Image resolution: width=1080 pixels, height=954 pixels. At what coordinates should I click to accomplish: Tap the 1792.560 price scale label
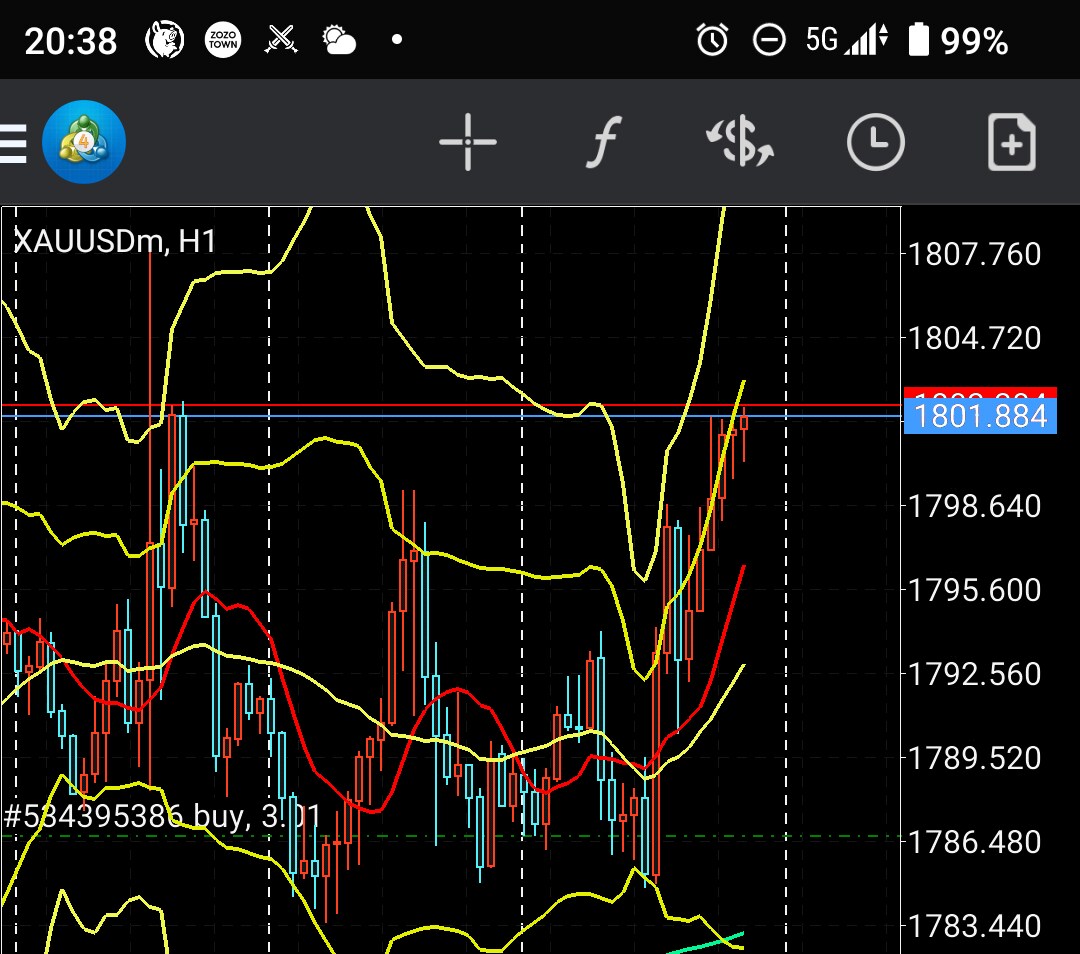[974, 674]
